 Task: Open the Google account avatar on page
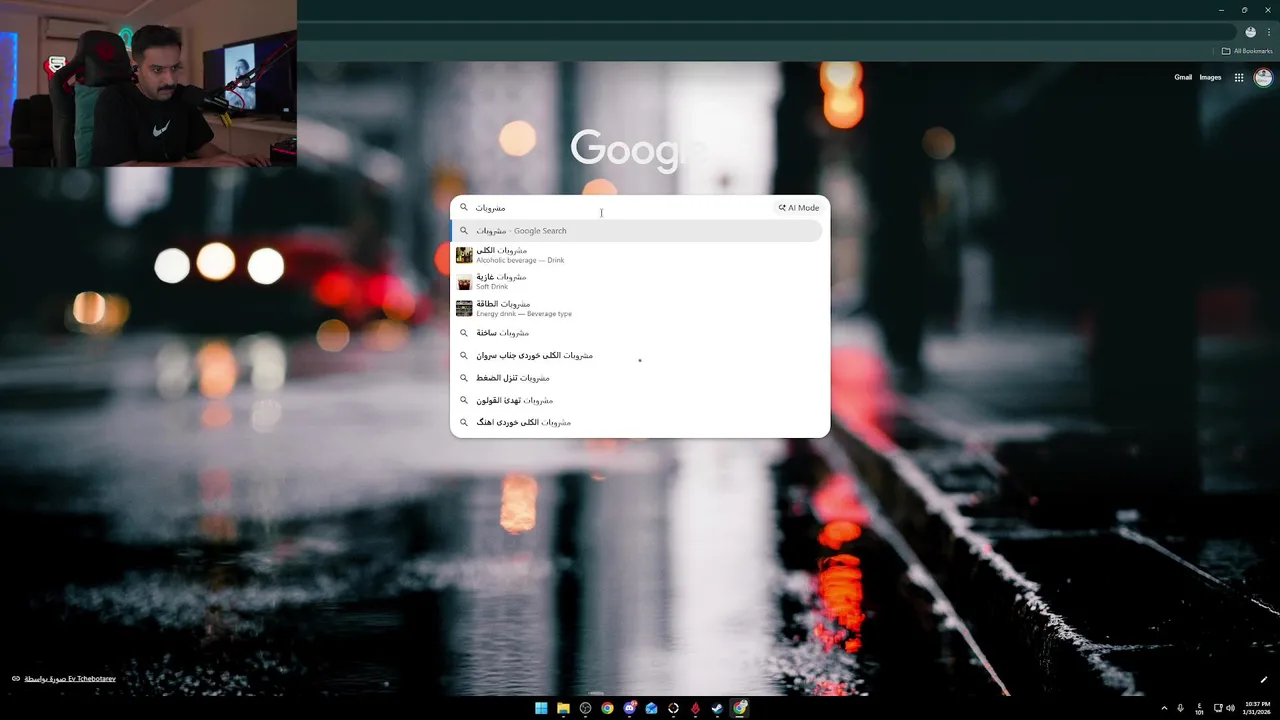point(1263,77)
